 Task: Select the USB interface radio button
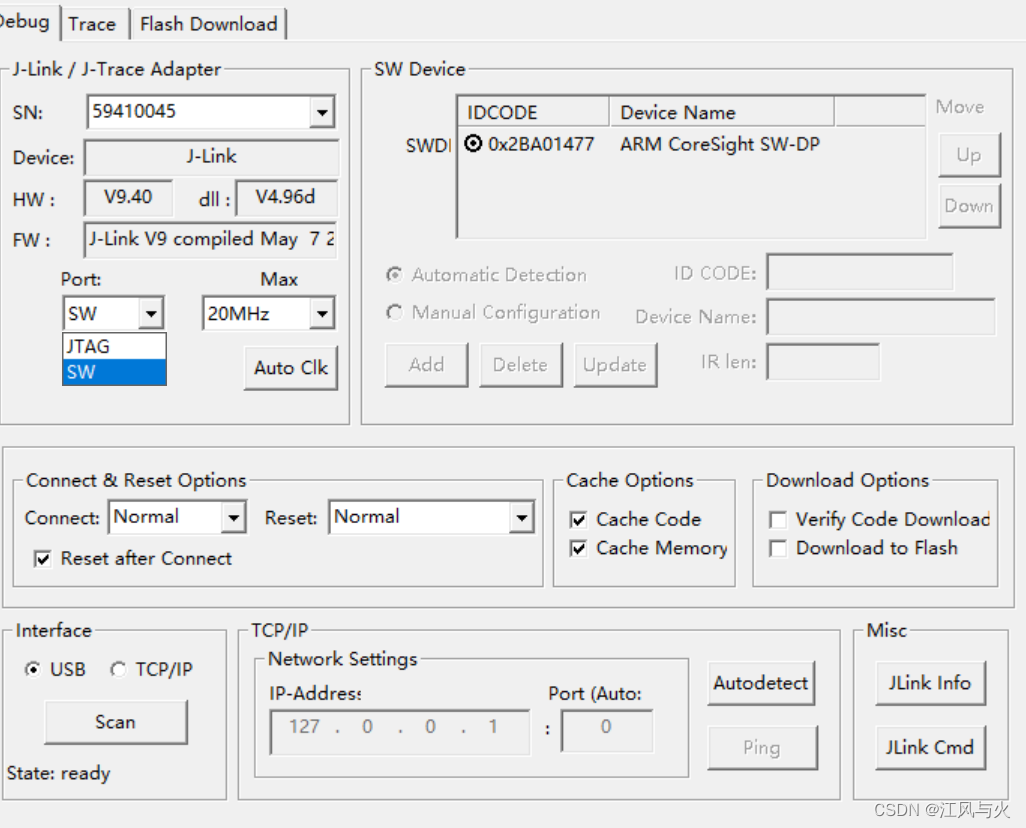33,669
